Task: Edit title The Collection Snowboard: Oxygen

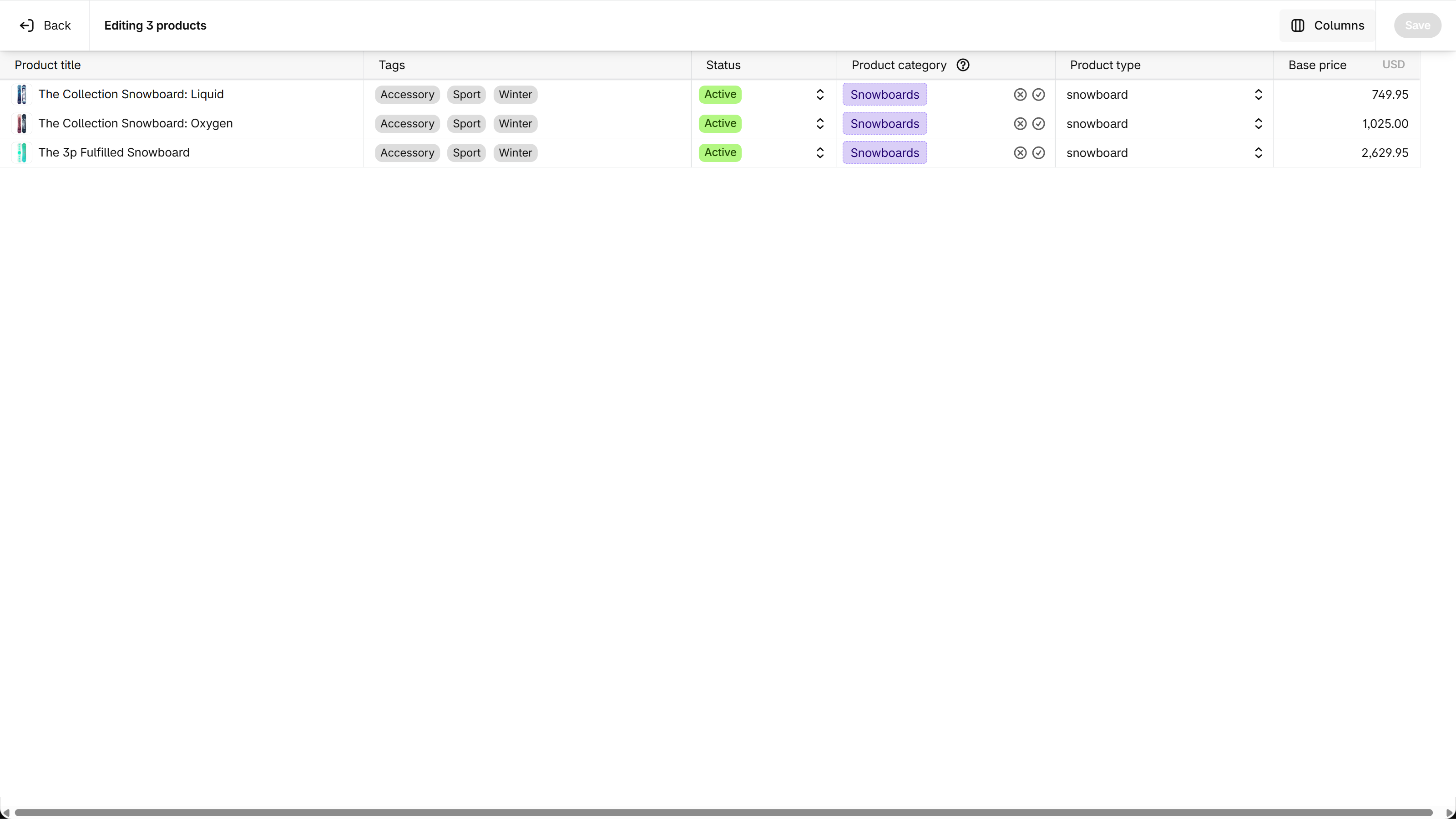Action: [136, 124]
